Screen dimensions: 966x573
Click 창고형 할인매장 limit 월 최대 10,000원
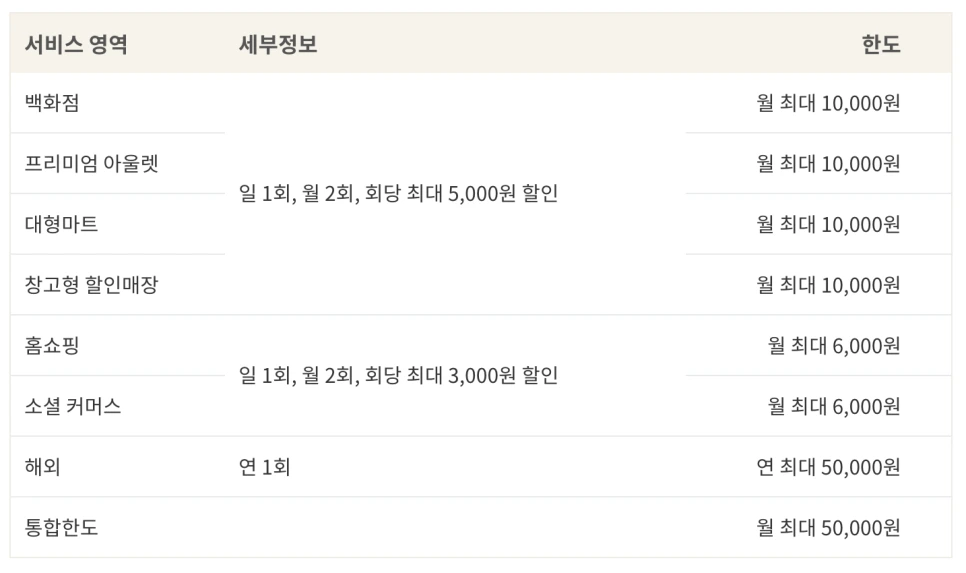pos(829,285)
